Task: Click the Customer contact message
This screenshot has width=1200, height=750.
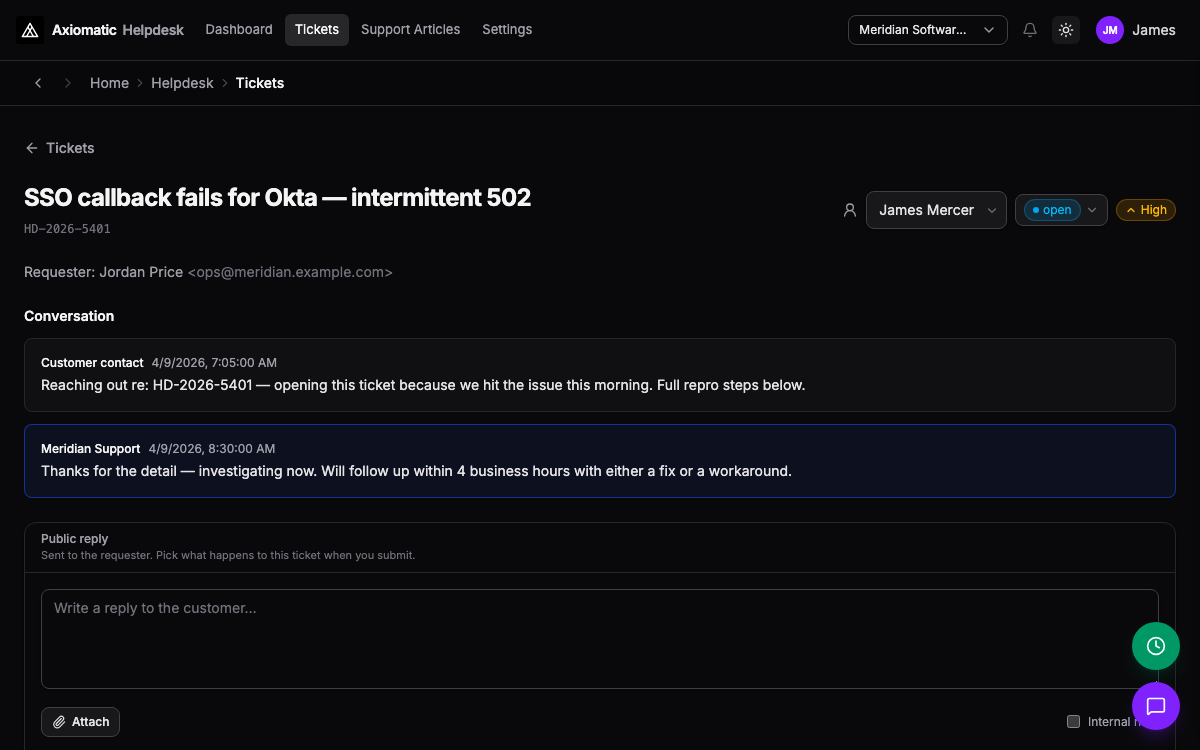Action: click(x=600, y=375)
